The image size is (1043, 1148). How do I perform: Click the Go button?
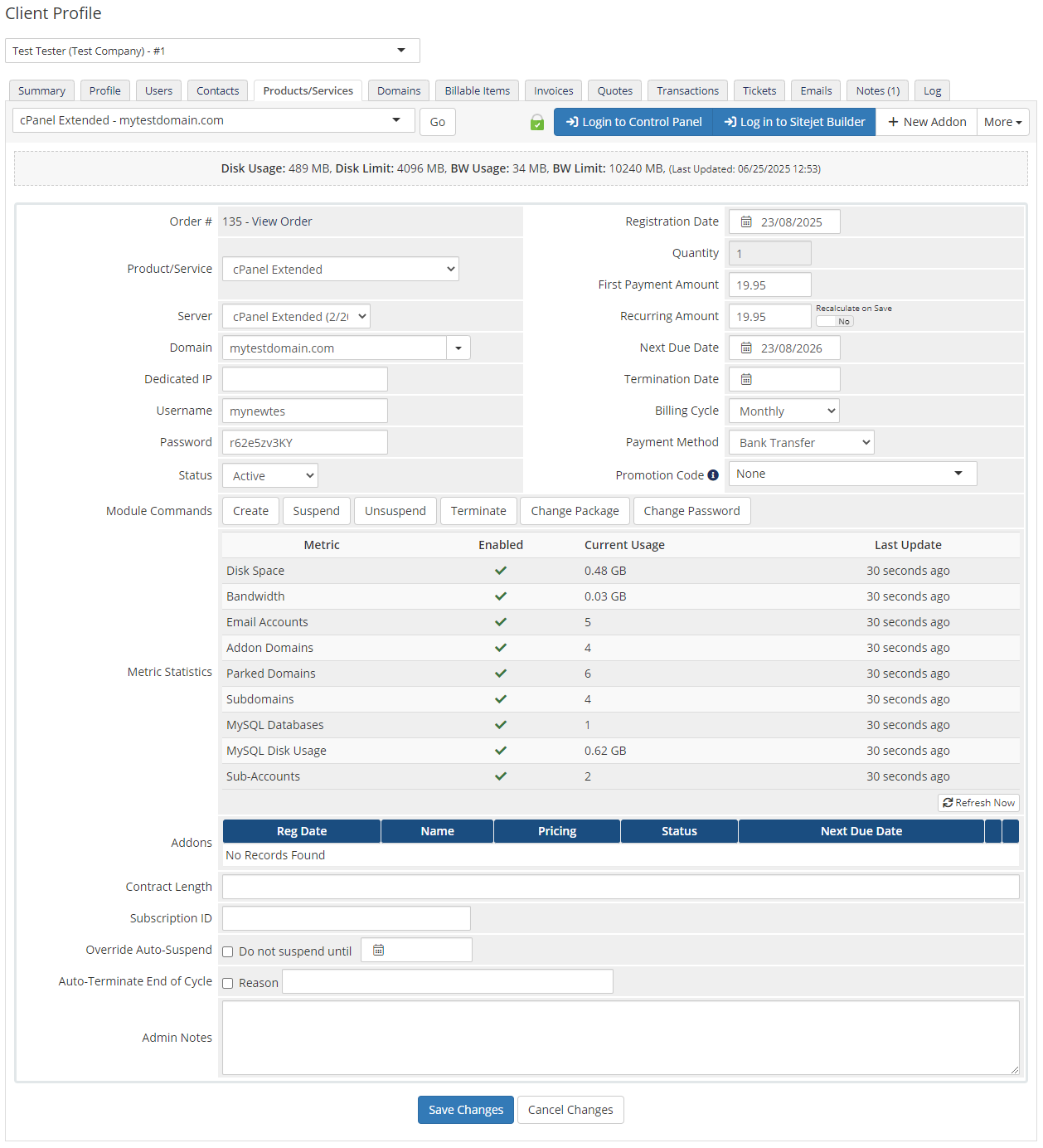(438, 122)
